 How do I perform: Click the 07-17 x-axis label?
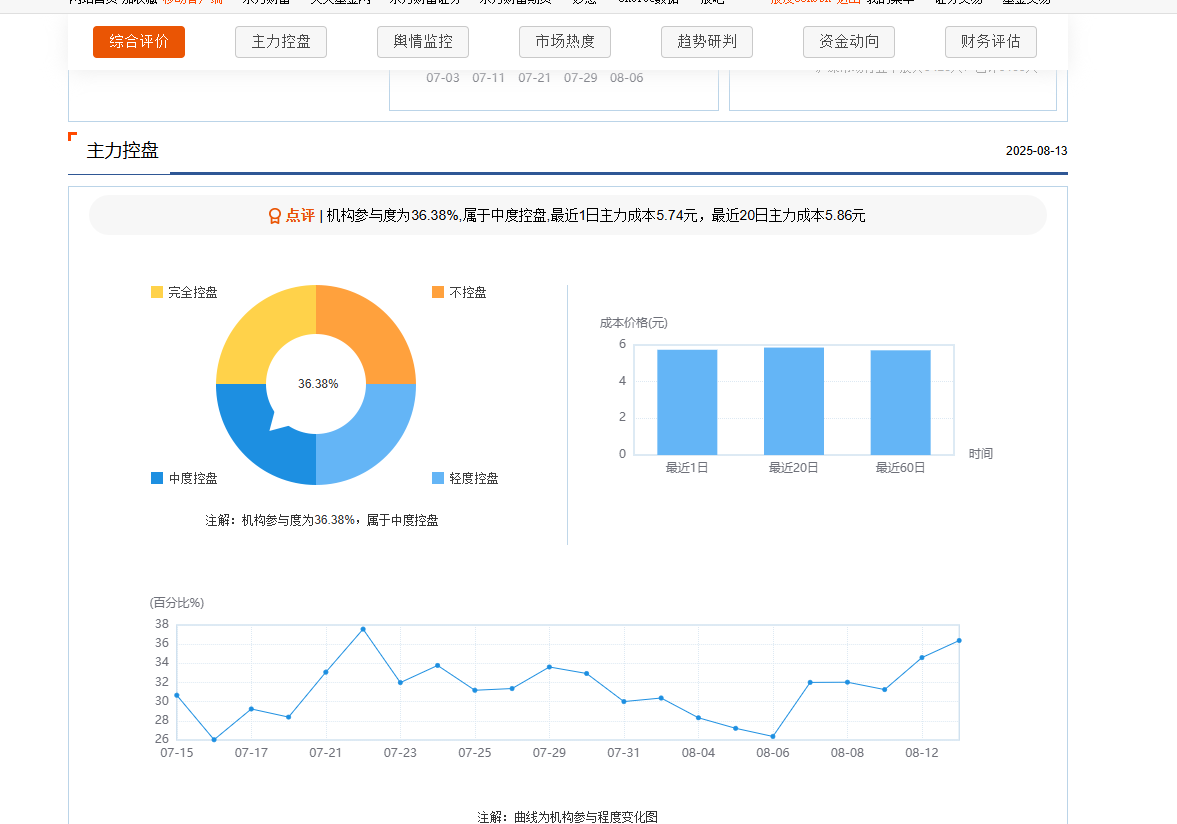tap(251, 753)
